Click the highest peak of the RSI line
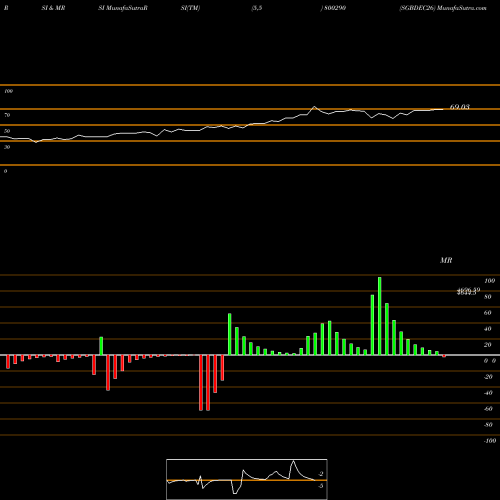Image resolution: width=500 pixels, height=500 pixels. coord(314,107)
